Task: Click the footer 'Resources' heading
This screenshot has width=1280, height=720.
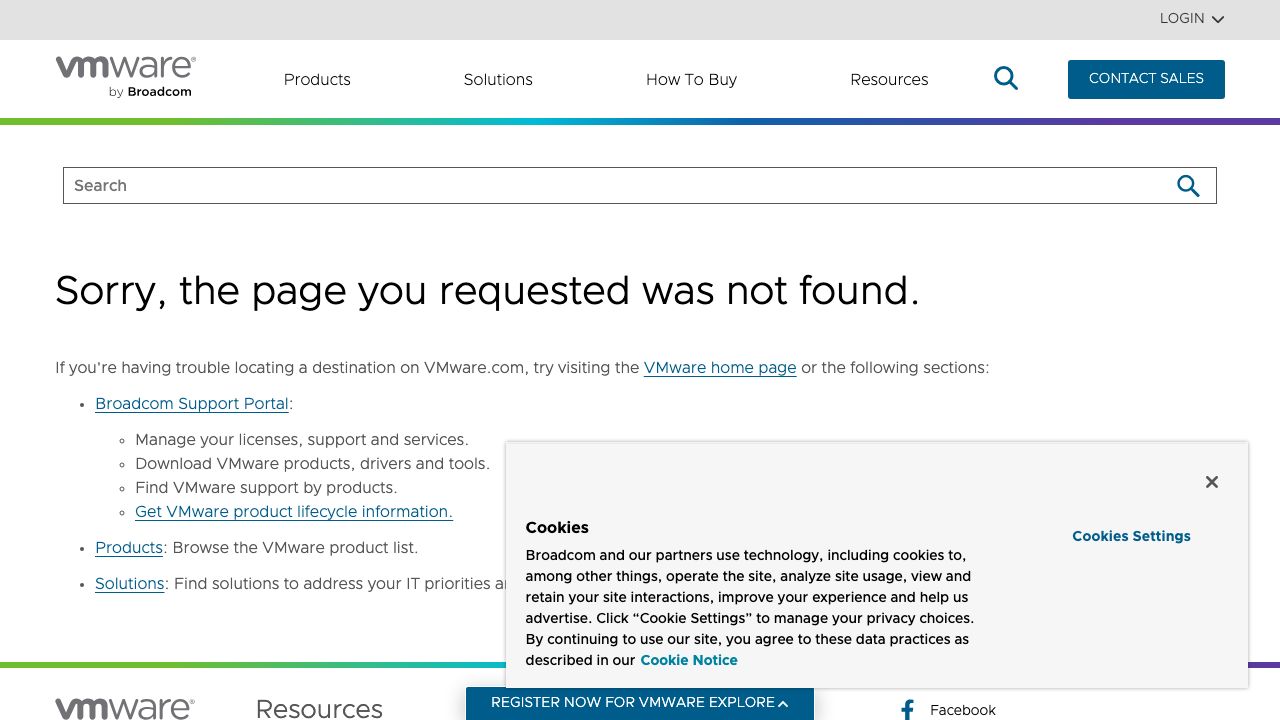Action: click(319, 709)
